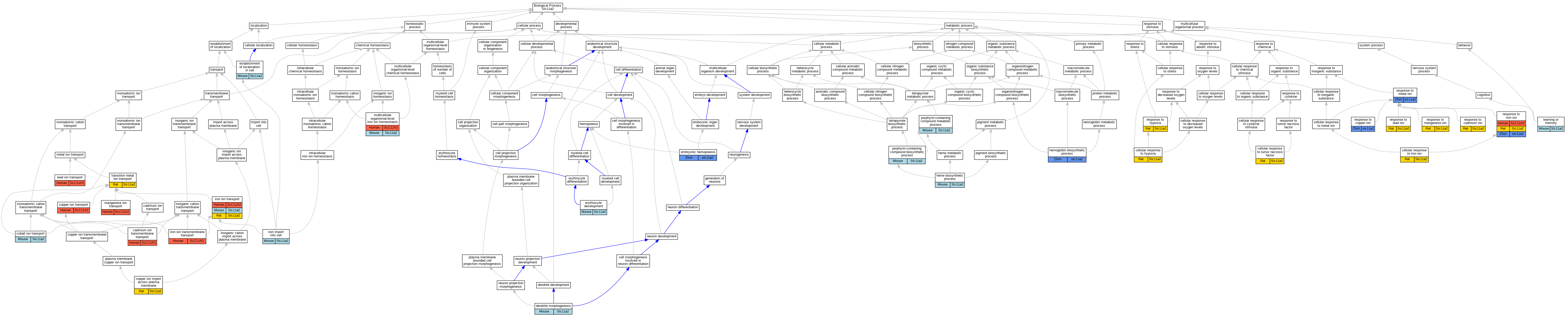This screenshot has width=1568, height=317.
Task: Select 'transition metal ion transport' node
Action: click(123, 180)
